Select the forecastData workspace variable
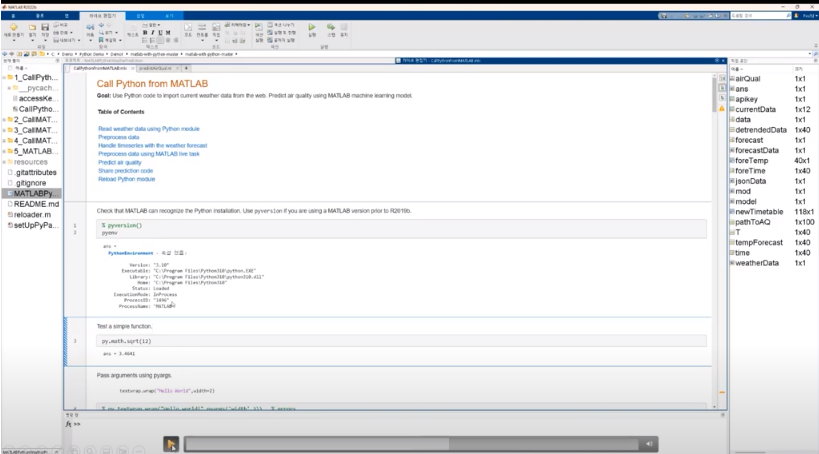This screenshot has width=819, height=454. point(757,150)
